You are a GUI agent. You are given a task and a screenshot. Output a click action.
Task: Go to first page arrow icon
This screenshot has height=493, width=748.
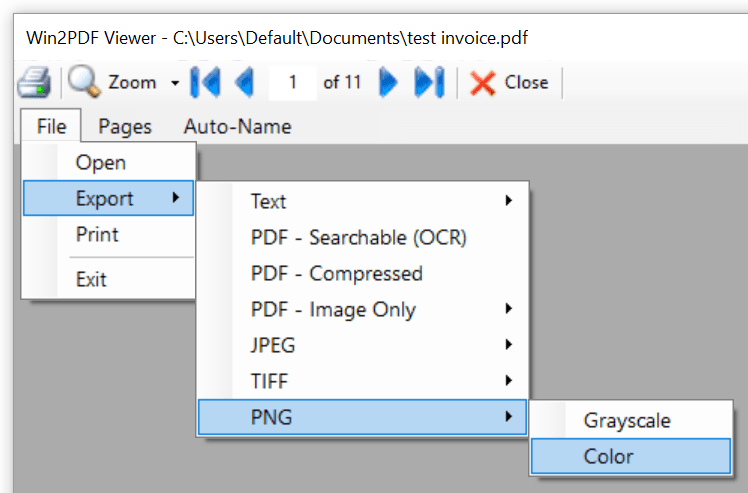(205, 82)
